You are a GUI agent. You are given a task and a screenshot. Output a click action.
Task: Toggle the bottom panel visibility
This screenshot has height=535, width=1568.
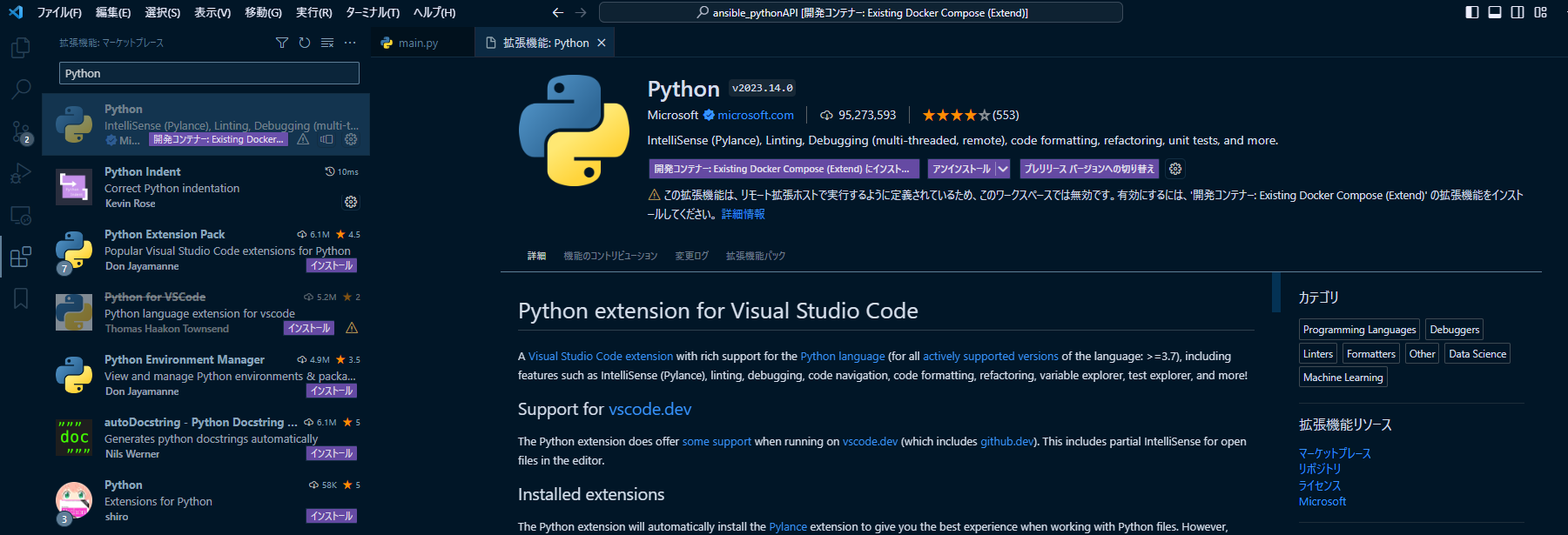point(1495,12)
